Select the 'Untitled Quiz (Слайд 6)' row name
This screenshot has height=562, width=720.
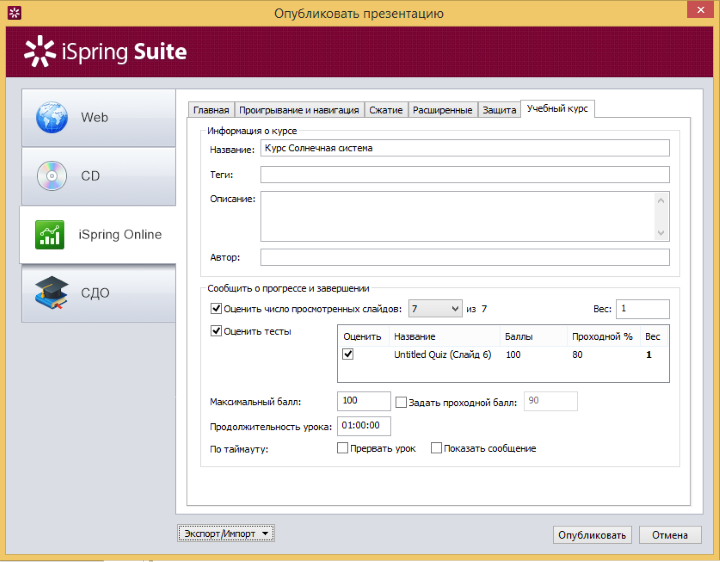pyautogui.click(x=443, y=354)
